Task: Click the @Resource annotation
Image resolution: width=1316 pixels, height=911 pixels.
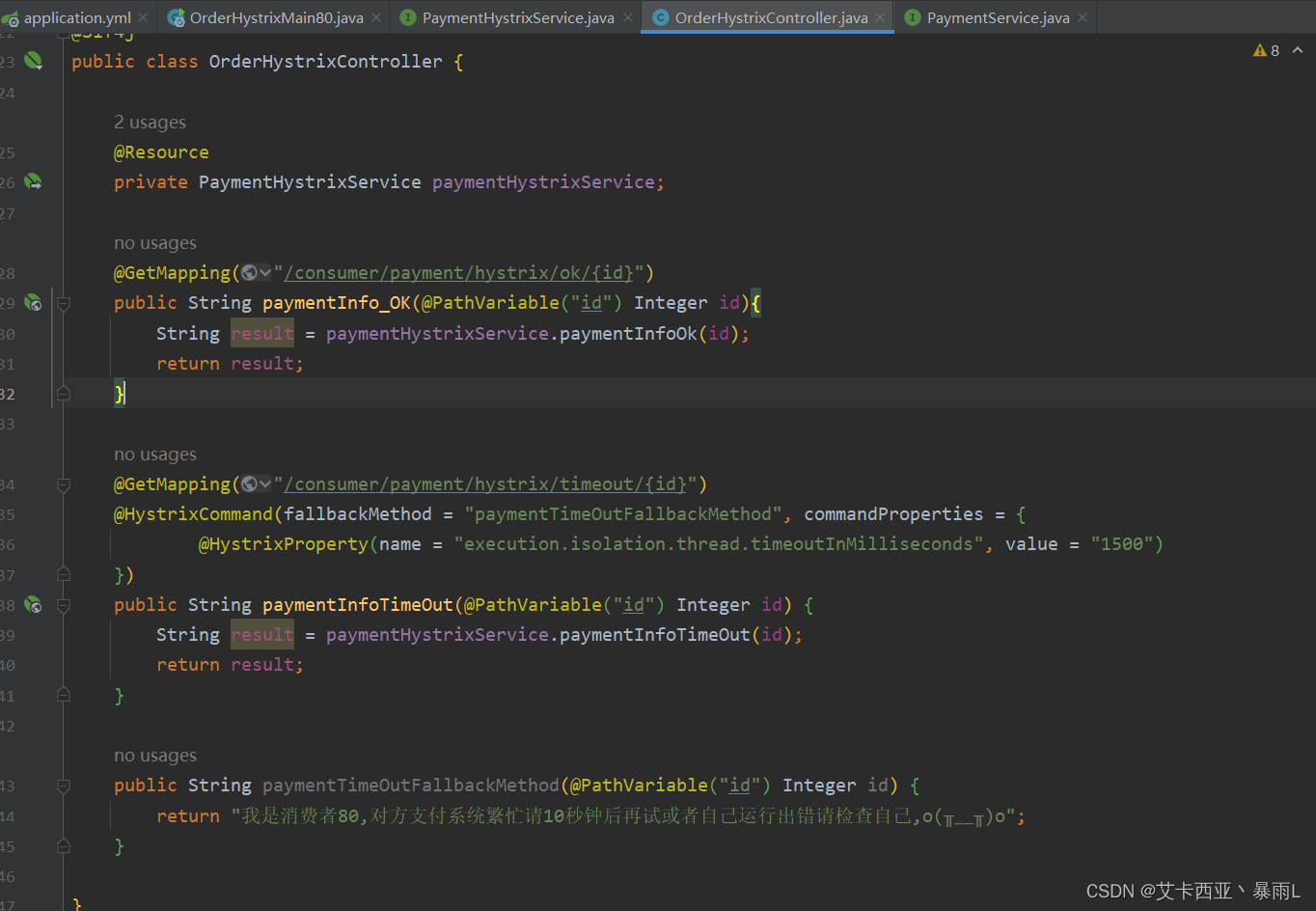Action: click(x=161, y=152)
